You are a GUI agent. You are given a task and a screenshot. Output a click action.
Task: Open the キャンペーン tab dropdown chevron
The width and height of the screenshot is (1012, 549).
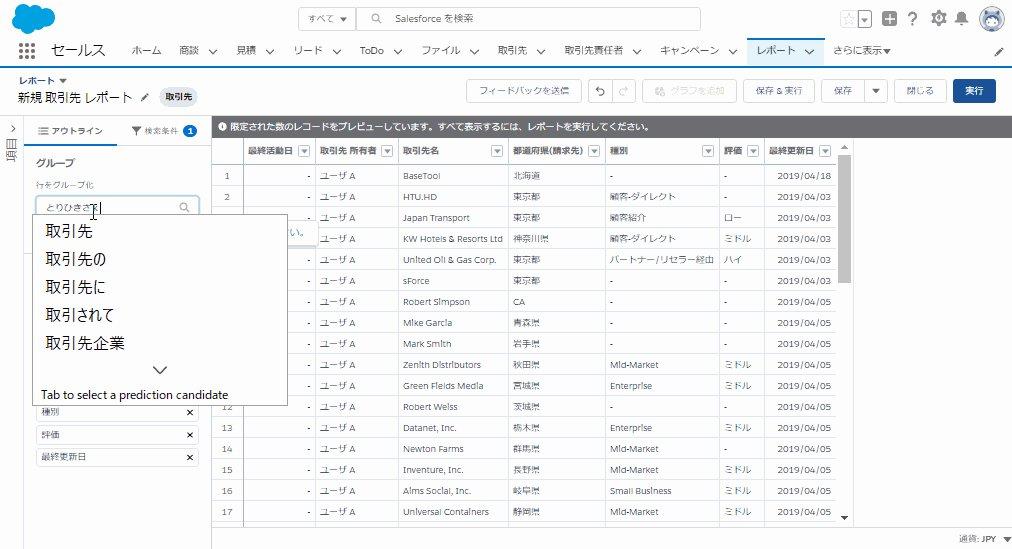pyautogui.click(x=733, y=51)
